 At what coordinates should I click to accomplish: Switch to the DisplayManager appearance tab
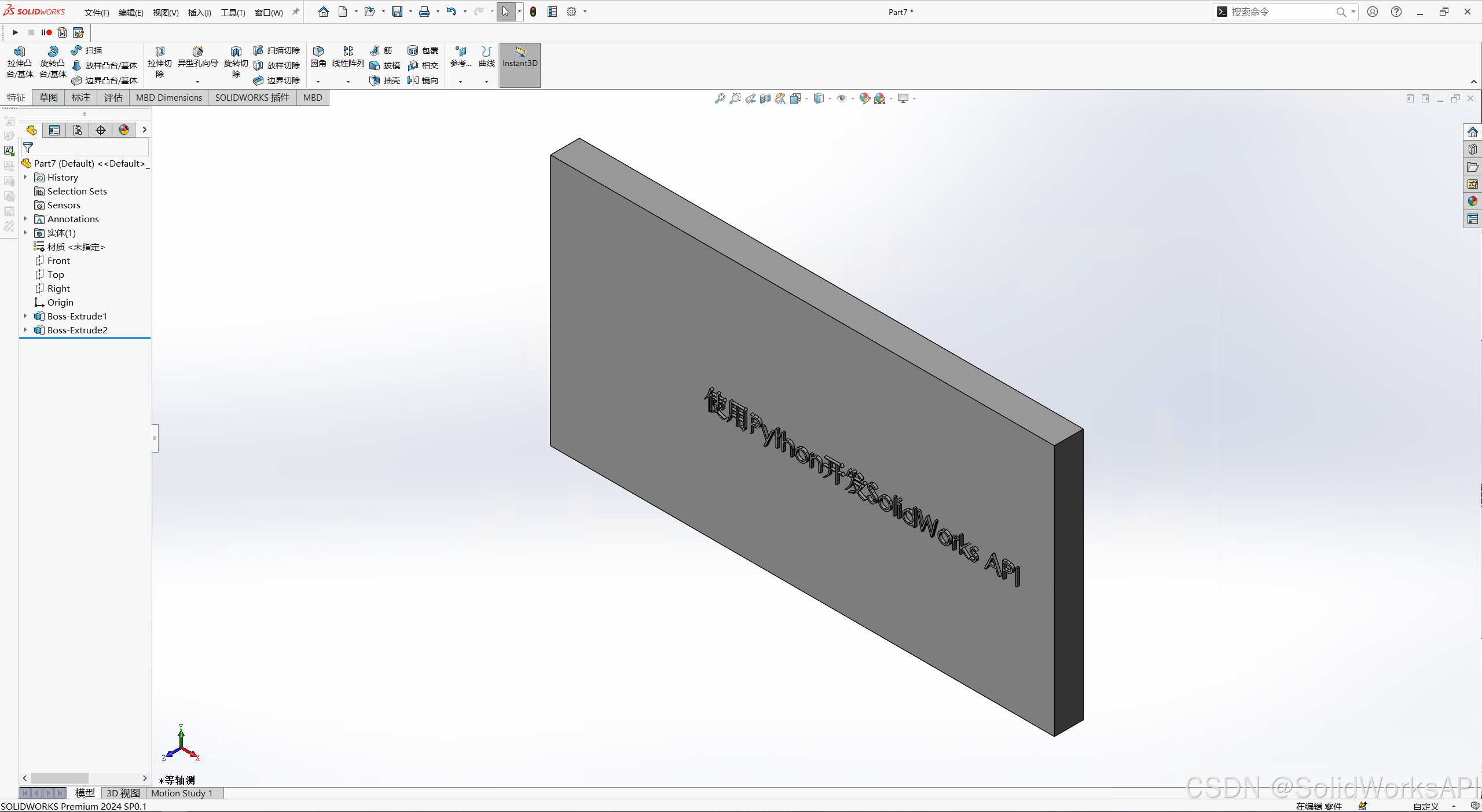[x=124, y=130]
